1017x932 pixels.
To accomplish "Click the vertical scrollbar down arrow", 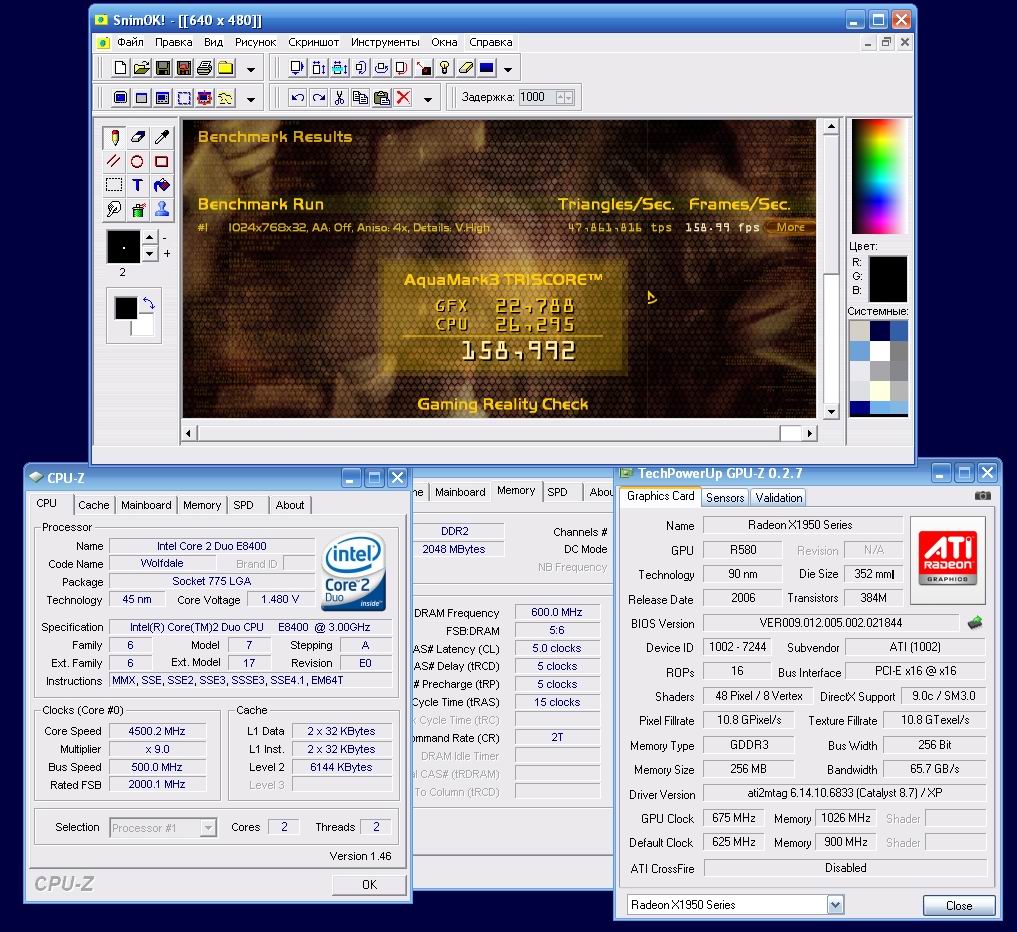I will click(831, 411).
